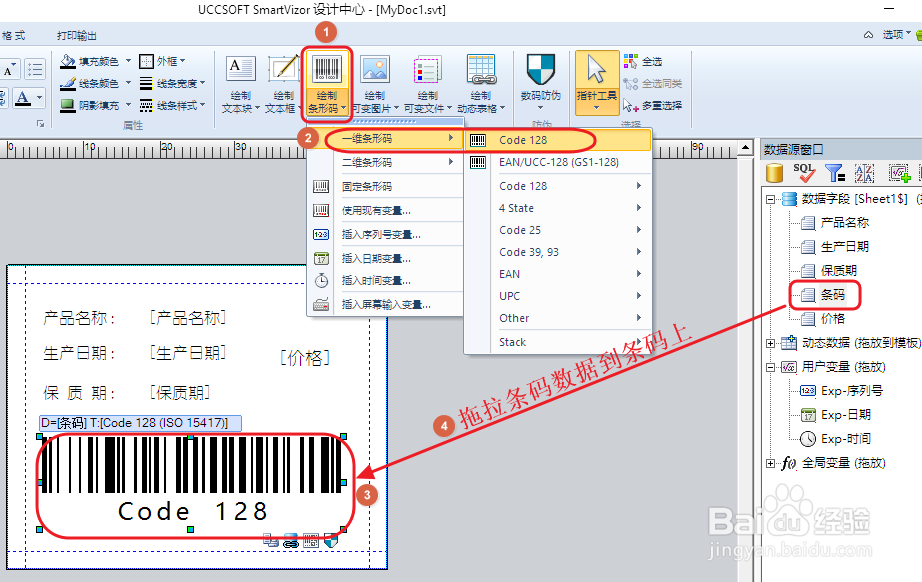
Task: Expand the Dynamic Data (动态数据) tree node
Action: (770, 343)
